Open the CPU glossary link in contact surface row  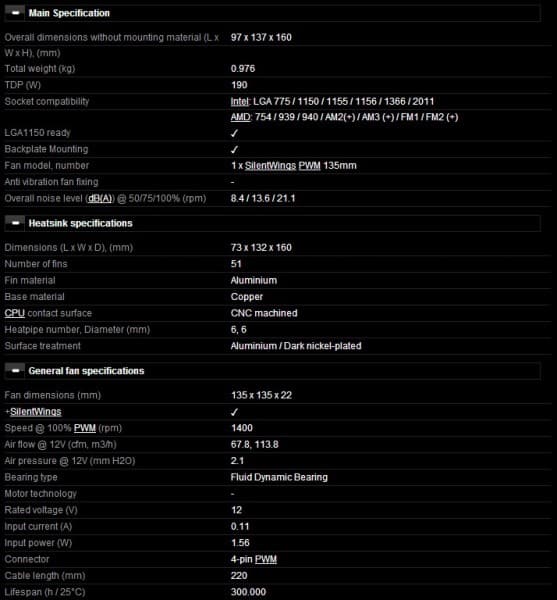[15, 313]
